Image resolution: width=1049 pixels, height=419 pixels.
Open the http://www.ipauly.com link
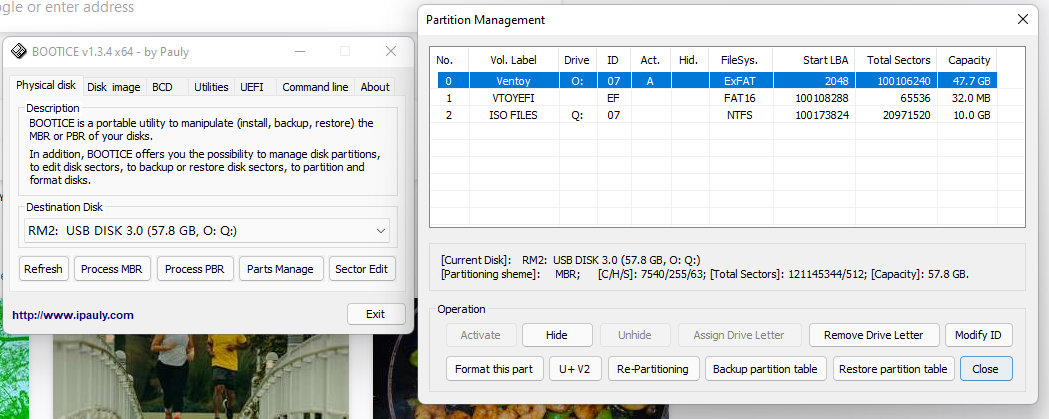(x=73, y=315)
